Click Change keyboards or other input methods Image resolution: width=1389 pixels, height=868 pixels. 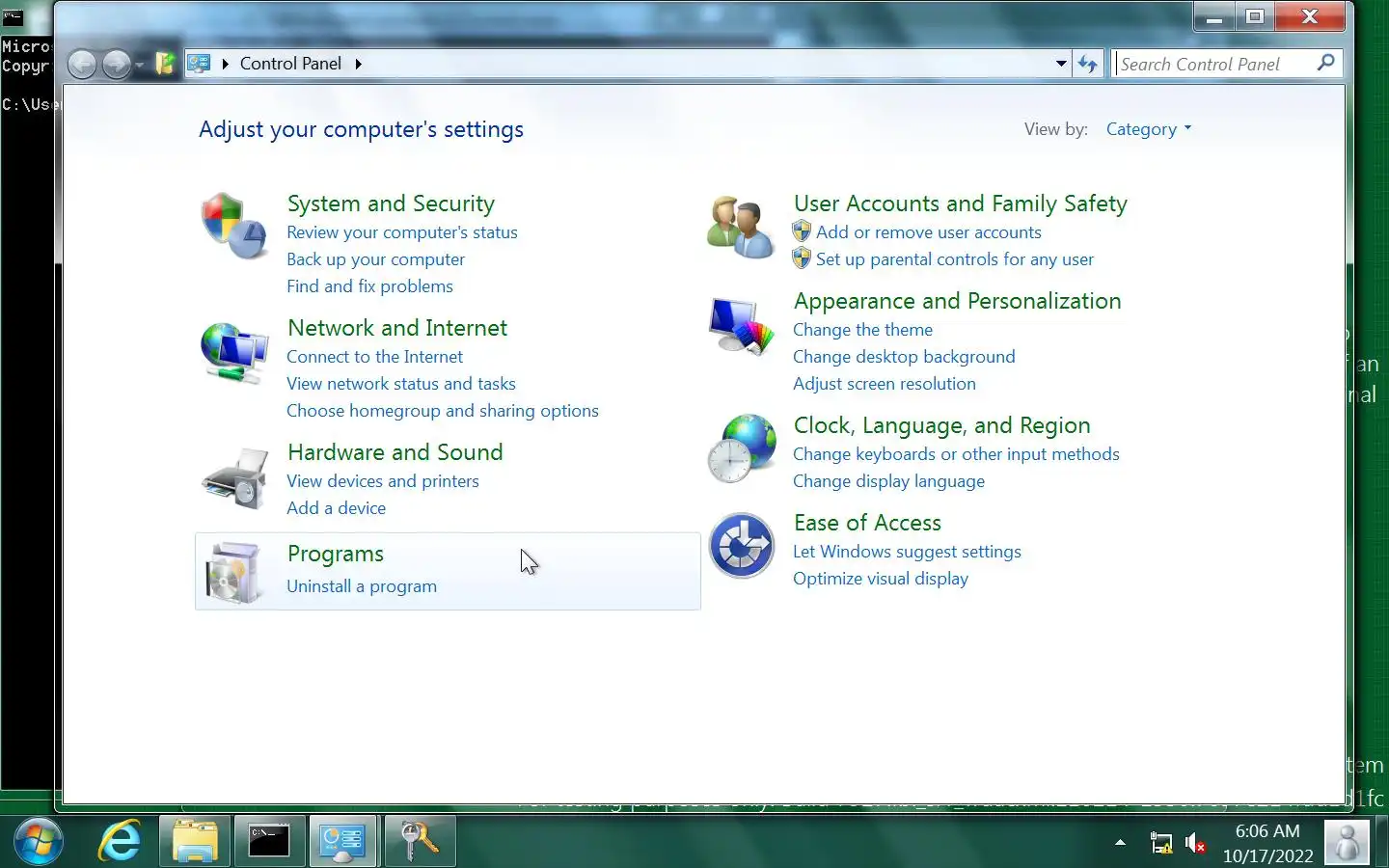coord(956,454)
